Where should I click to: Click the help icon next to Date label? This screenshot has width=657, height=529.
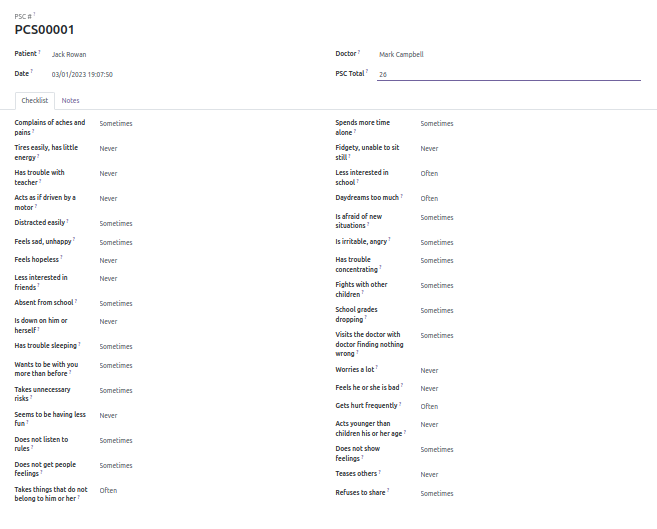click(31, 72)
